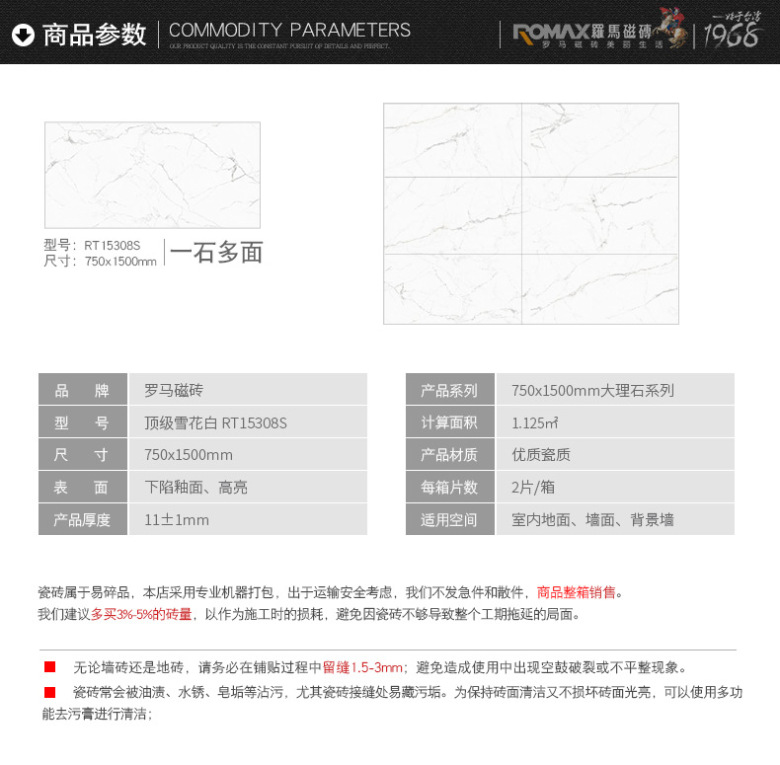Click red square bullet beside 无论墙砖还是地砖
780x765 pixels.
(x=49, y=667)
